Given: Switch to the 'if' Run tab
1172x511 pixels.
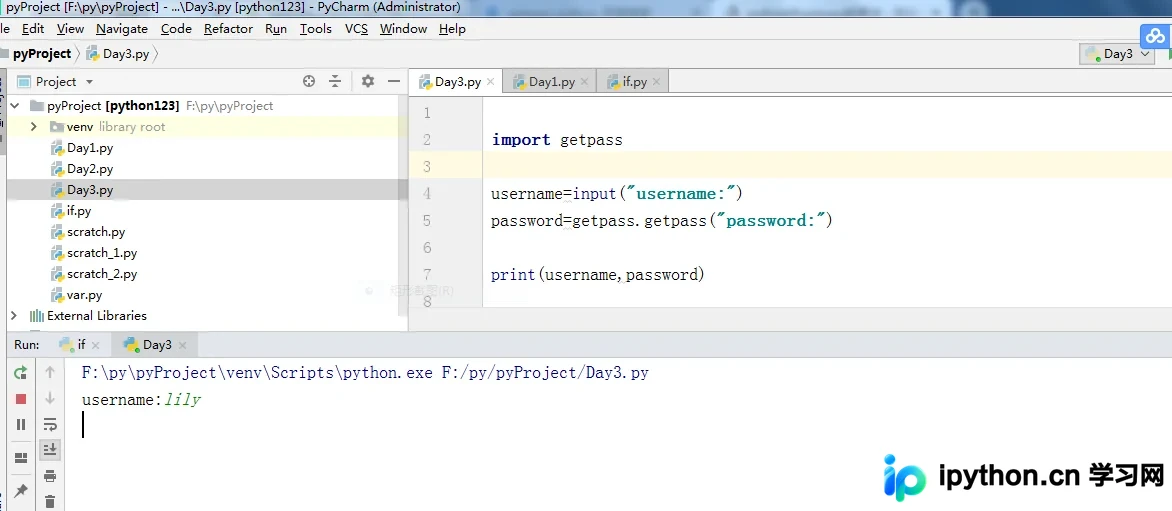Looking at the screenshot, I should 81,344.
